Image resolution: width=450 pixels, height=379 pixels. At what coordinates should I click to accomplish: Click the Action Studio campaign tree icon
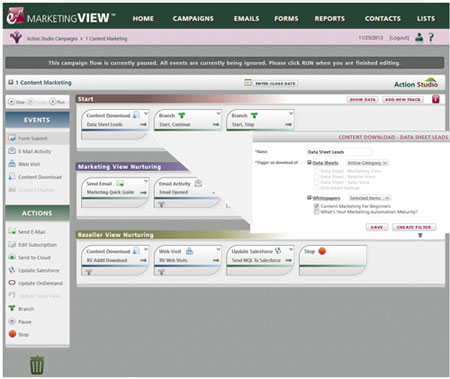tap(15, 37)
